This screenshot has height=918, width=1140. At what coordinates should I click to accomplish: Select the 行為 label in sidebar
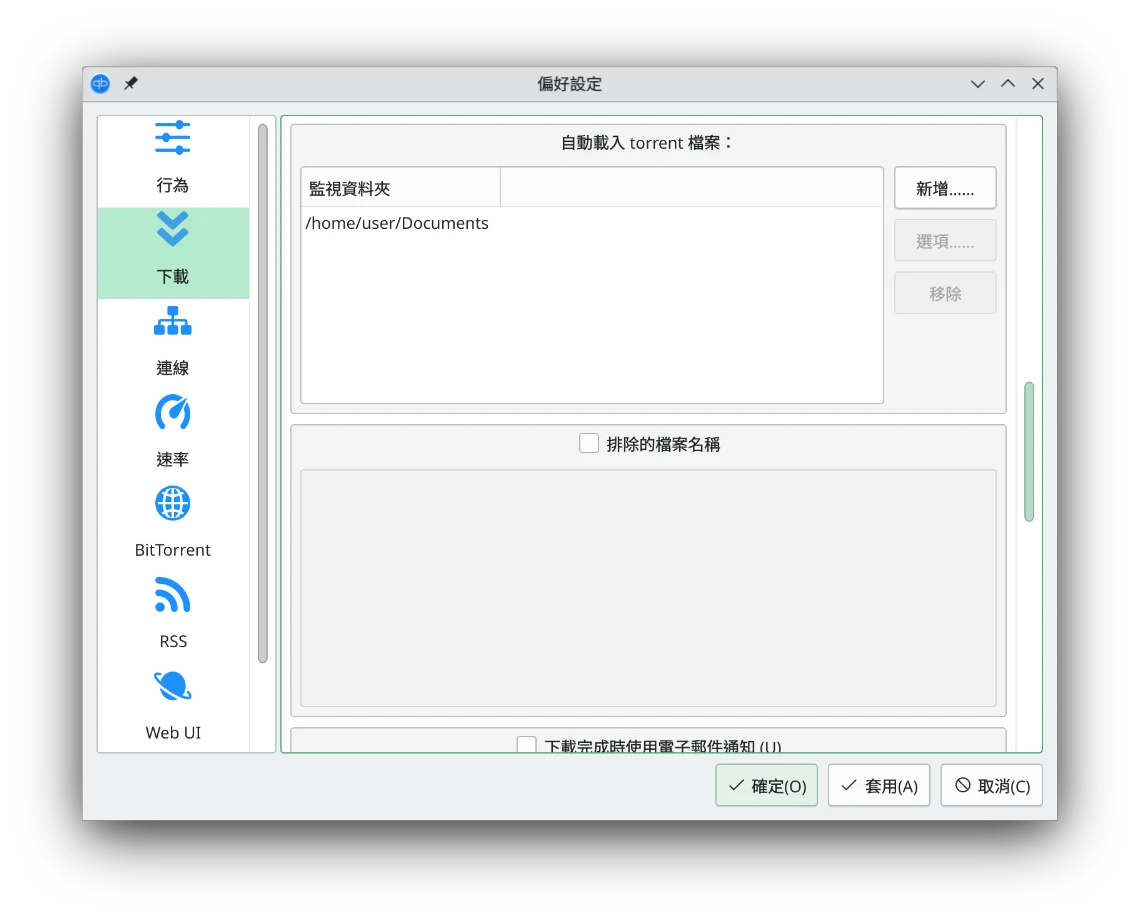pyautogui.click(x=172, y=185)
